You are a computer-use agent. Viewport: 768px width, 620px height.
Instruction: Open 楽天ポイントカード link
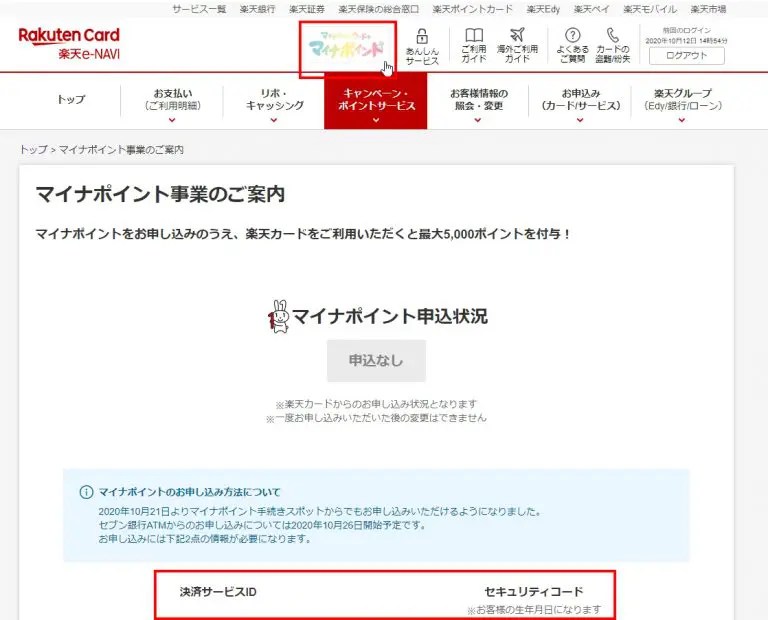tap(473, 9)
